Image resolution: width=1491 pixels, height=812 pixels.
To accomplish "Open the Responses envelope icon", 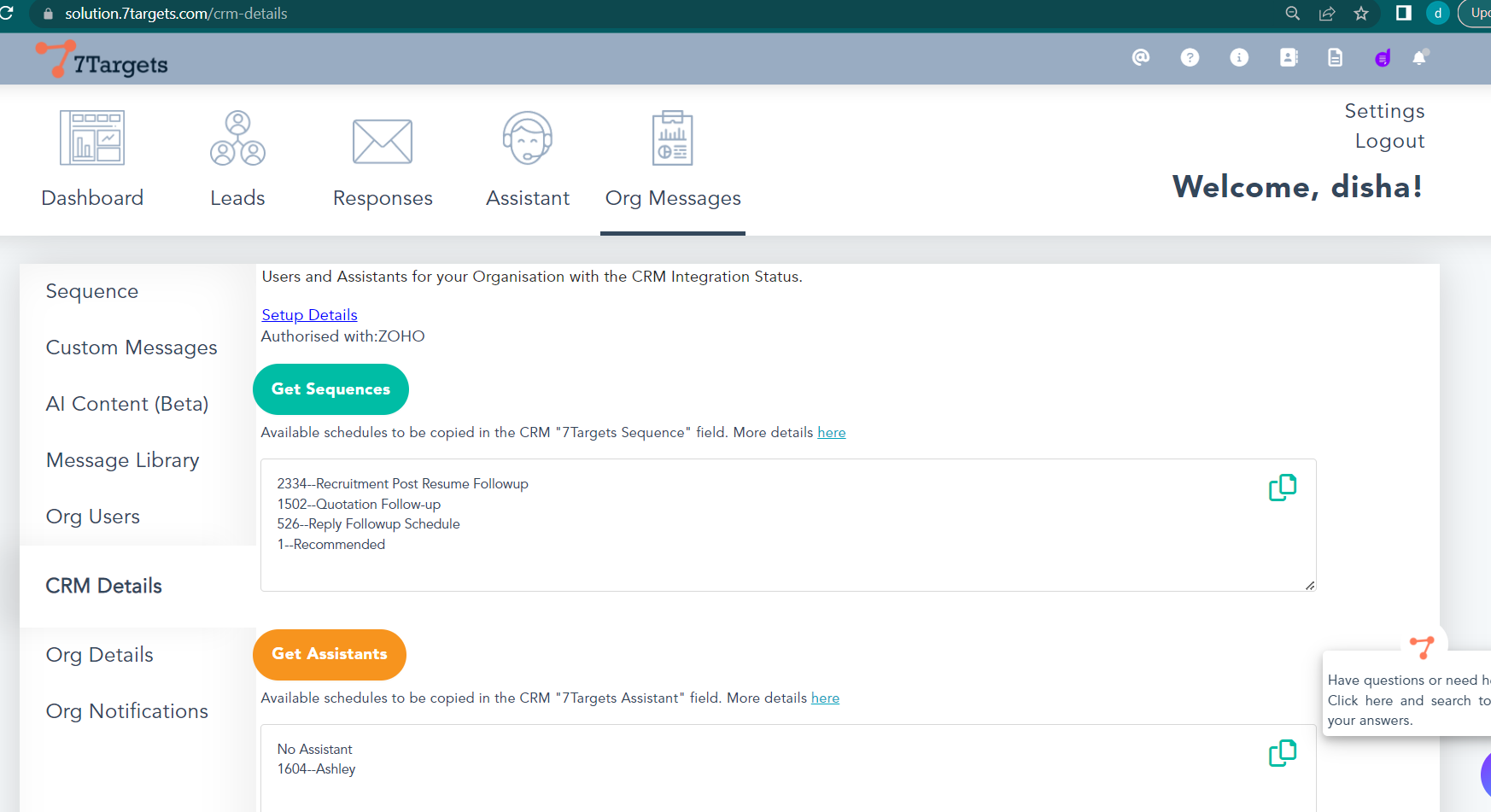I will pos(383,141).
